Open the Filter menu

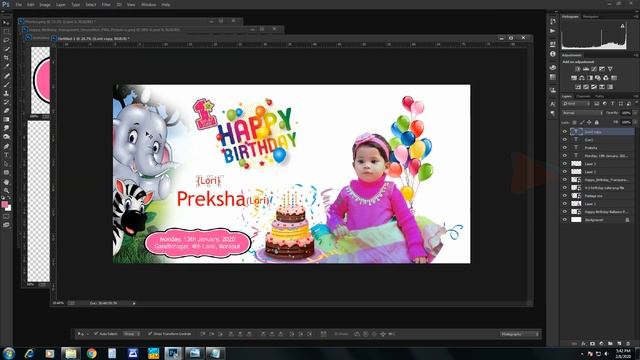point(106,4)
